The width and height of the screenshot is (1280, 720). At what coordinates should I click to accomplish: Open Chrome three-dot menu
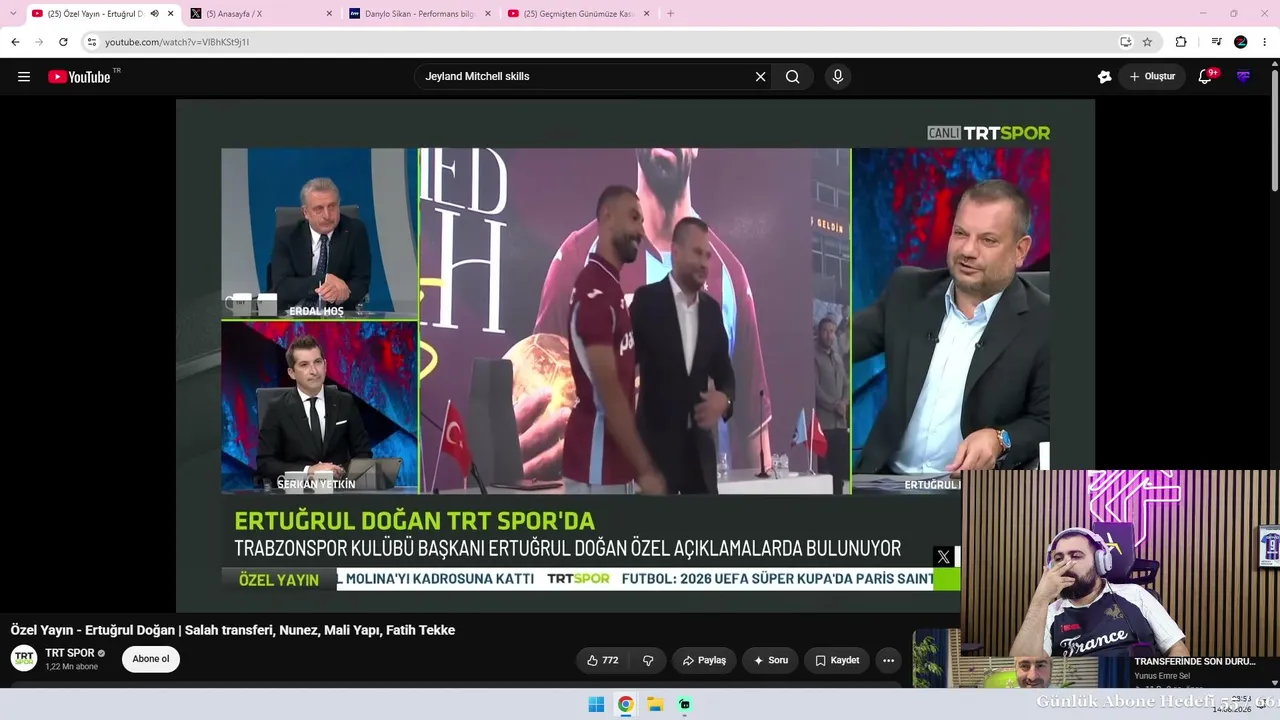1265,42
